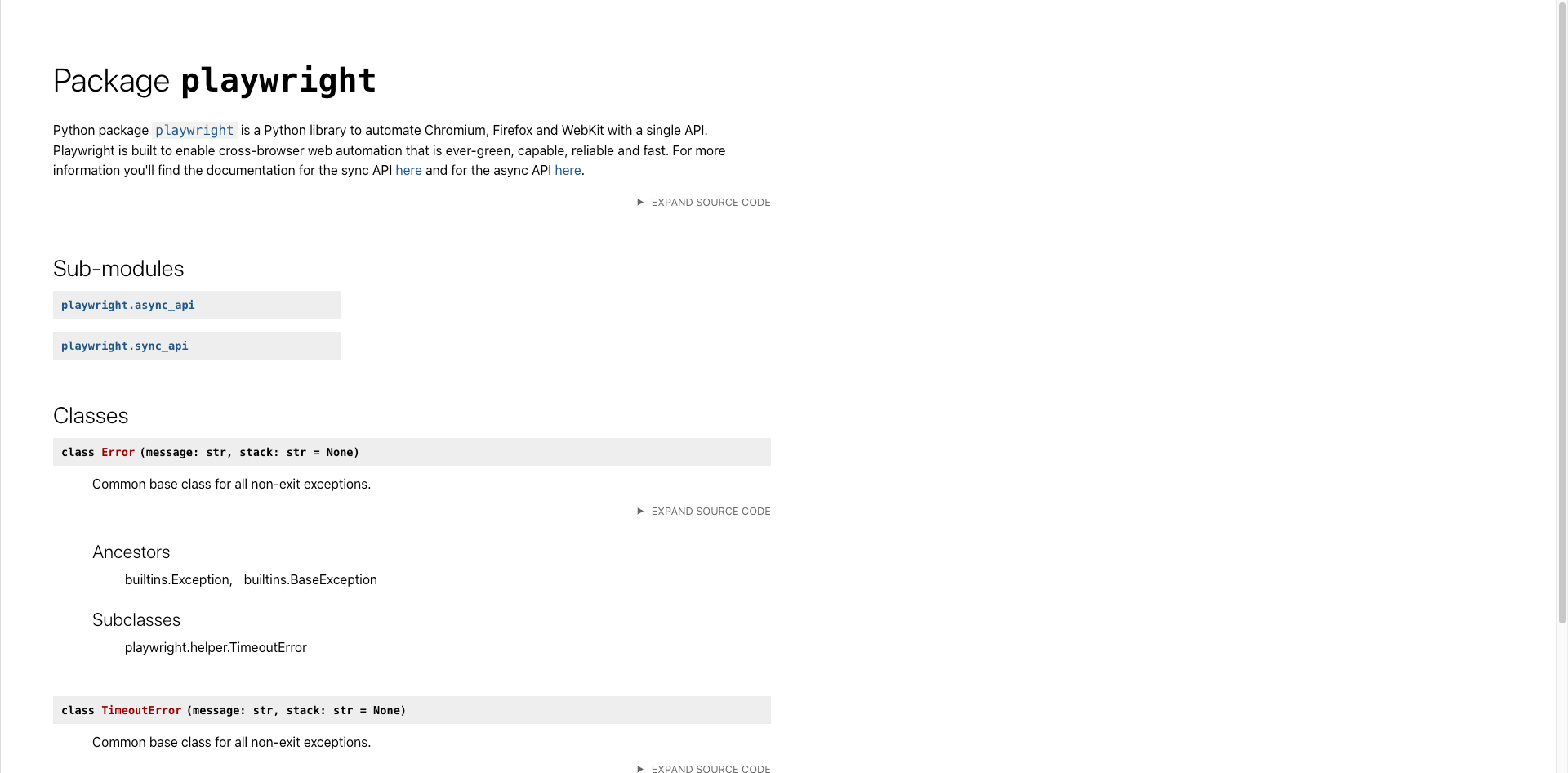Open the playwright.sync_api sub-module
Image resolution: width=1568 pixels, height=773 pixels.
tap(125, 346)
